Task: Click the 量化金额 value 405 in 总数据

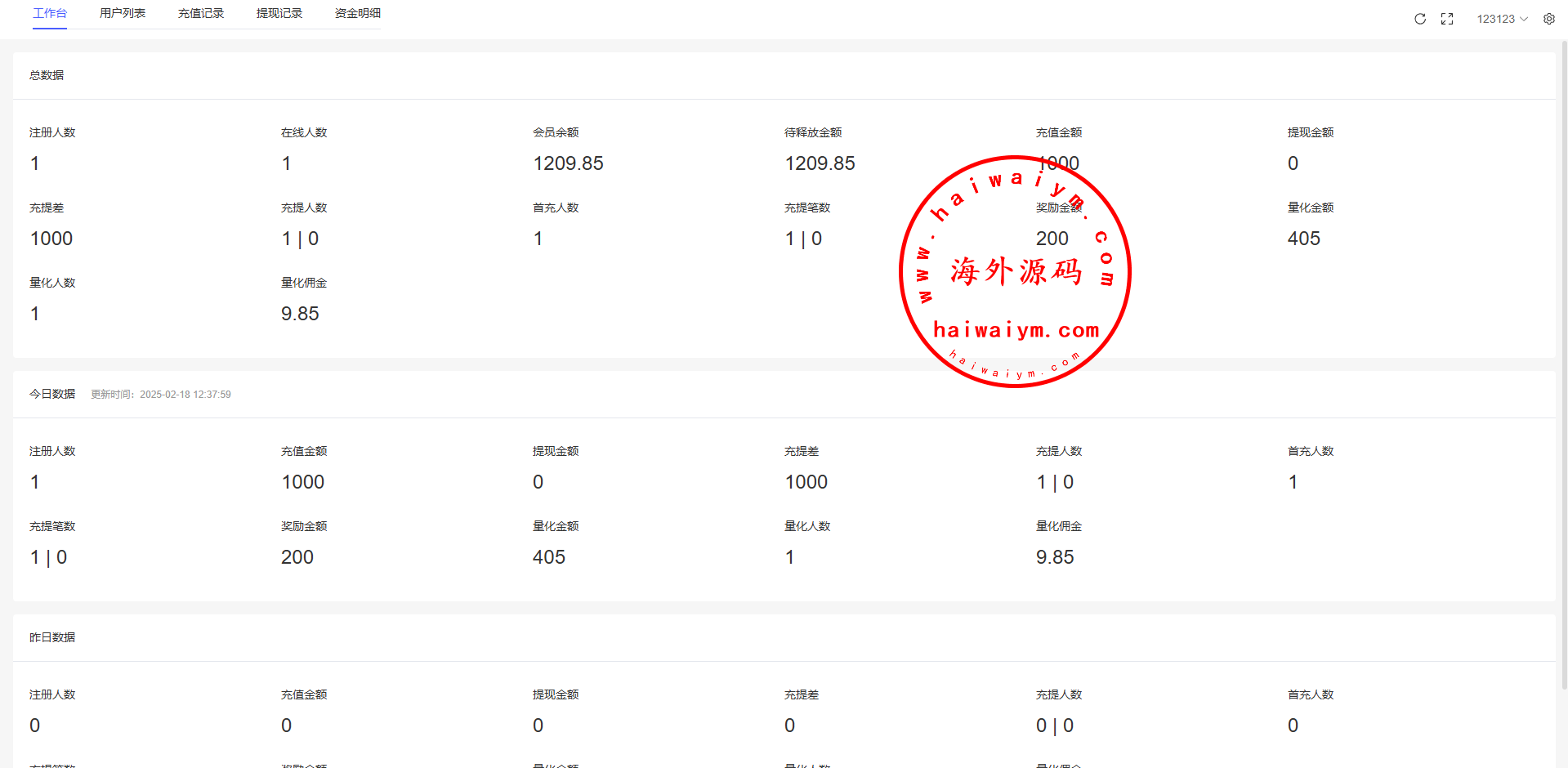Action: [x=1303, y=239]
